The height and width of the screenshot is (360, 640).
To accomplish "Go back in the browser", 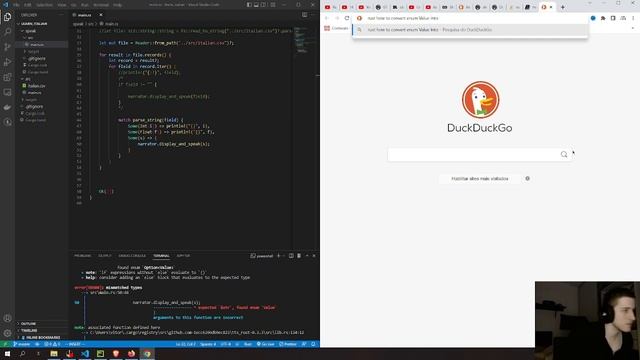I will point(327,18).
